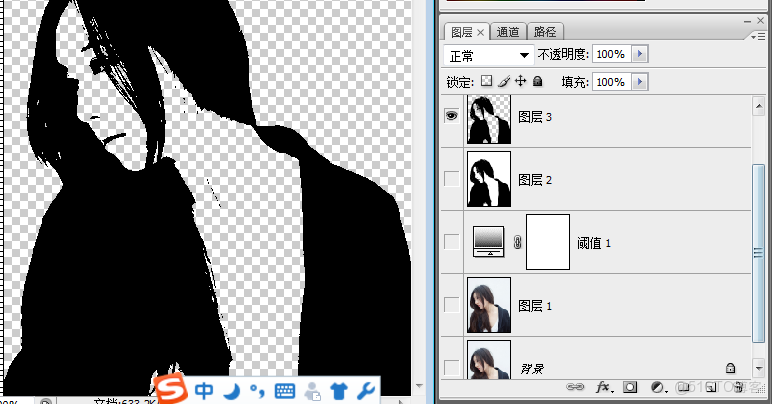This screenshot has width=772, height=404.
Task: Click the document size status text
Action: tap(125, 402)
